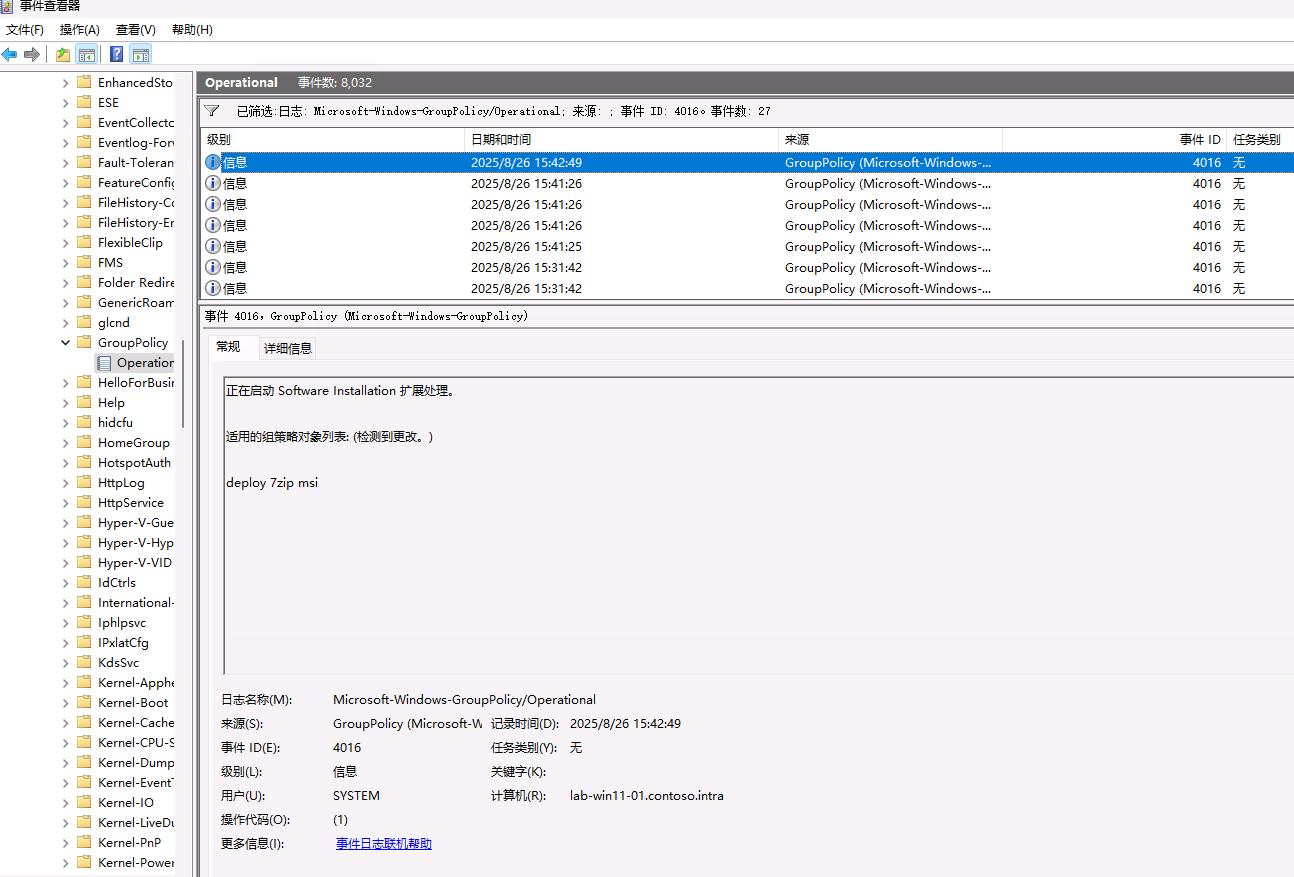Click the folder icon beside FlexibleClip
Image resolution: width=1294 pixels, height=877 pixels.
84,242
